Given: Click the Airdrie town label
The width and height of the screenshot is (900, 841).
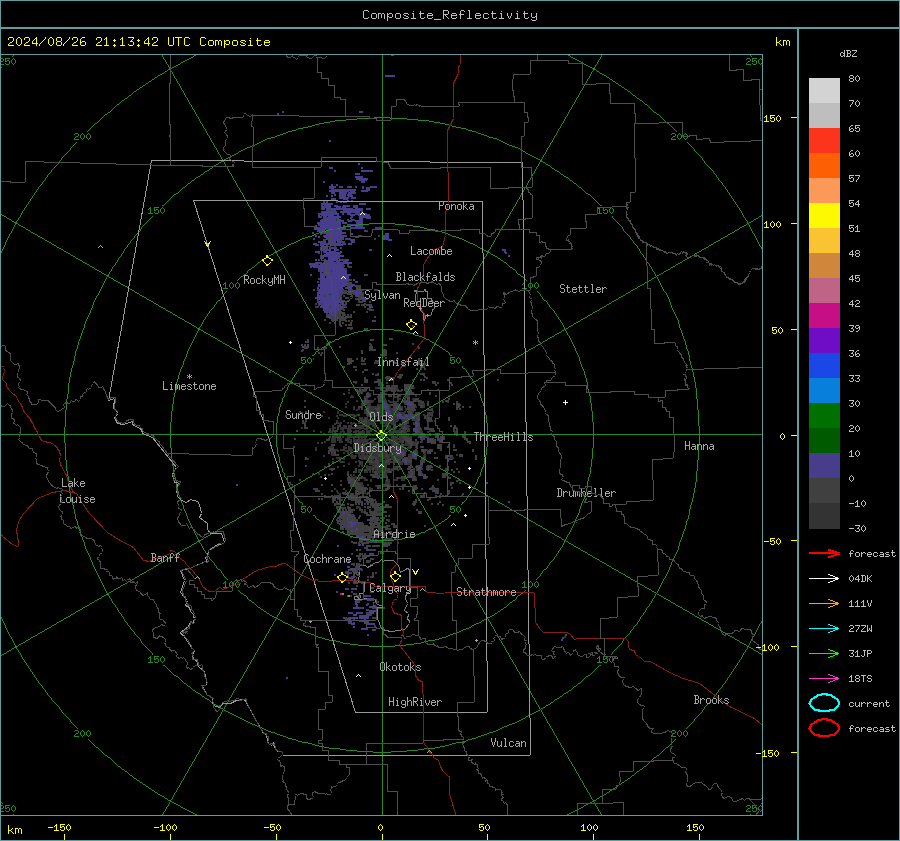Looking at the screenshot, I should click(x=394, y=534).
